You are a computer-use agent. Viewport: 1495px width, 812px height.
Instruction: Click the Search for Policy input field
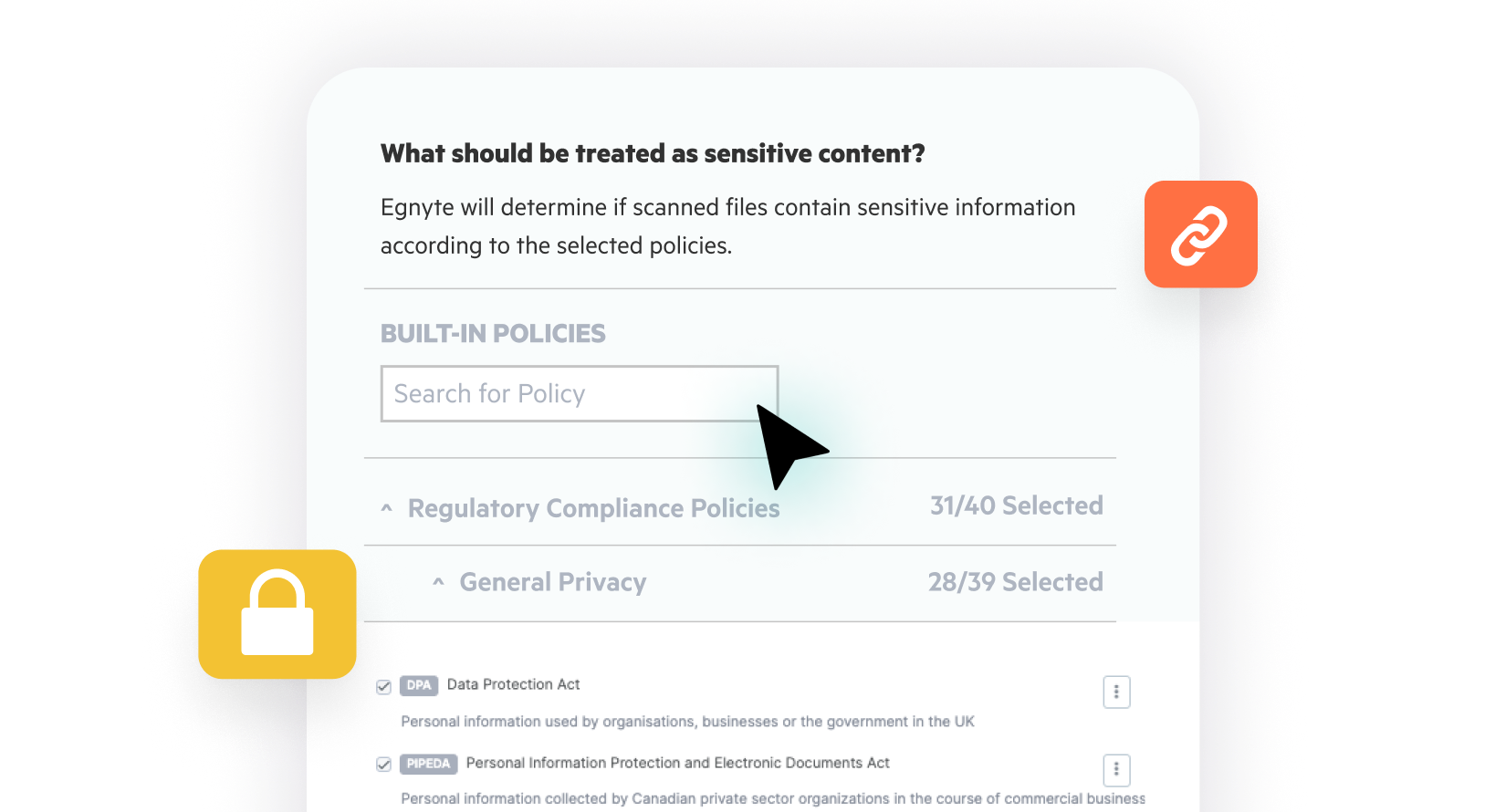click(579, 393)
